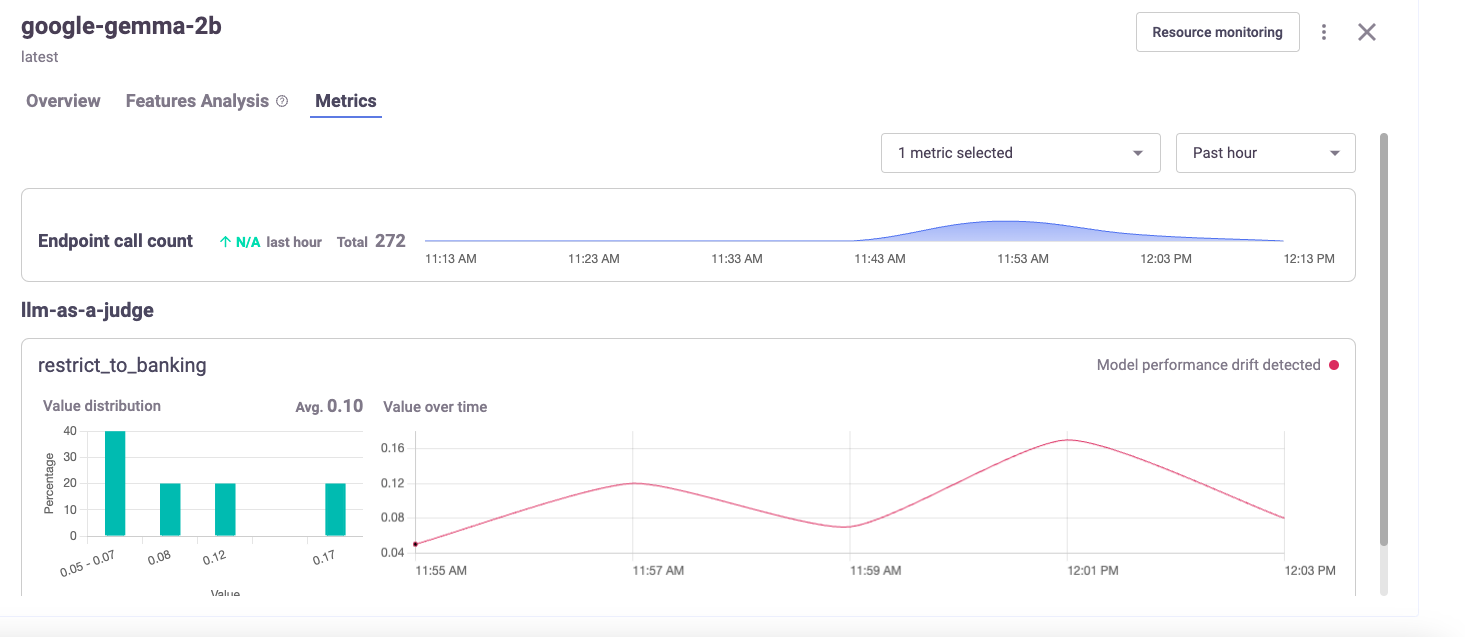
Task: Click the 'Endpoint call count' label
Action: tap(115, 241)
